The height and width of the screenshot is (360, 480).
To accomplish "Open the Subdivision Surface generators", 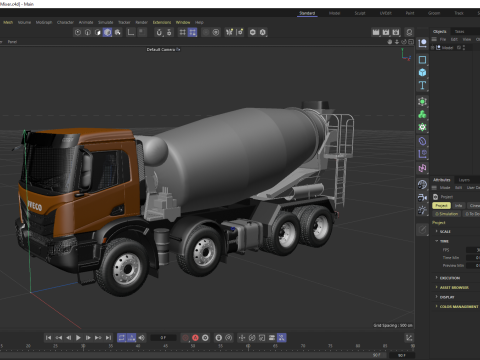I will (422, 101).
